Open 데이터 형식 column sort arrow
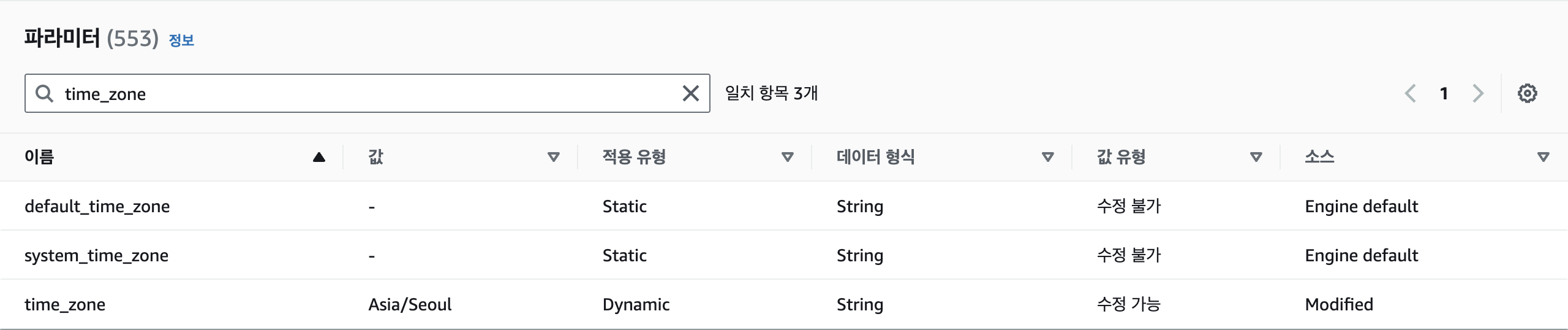This screenshot has height=330, width=1568. point(1047,157)
